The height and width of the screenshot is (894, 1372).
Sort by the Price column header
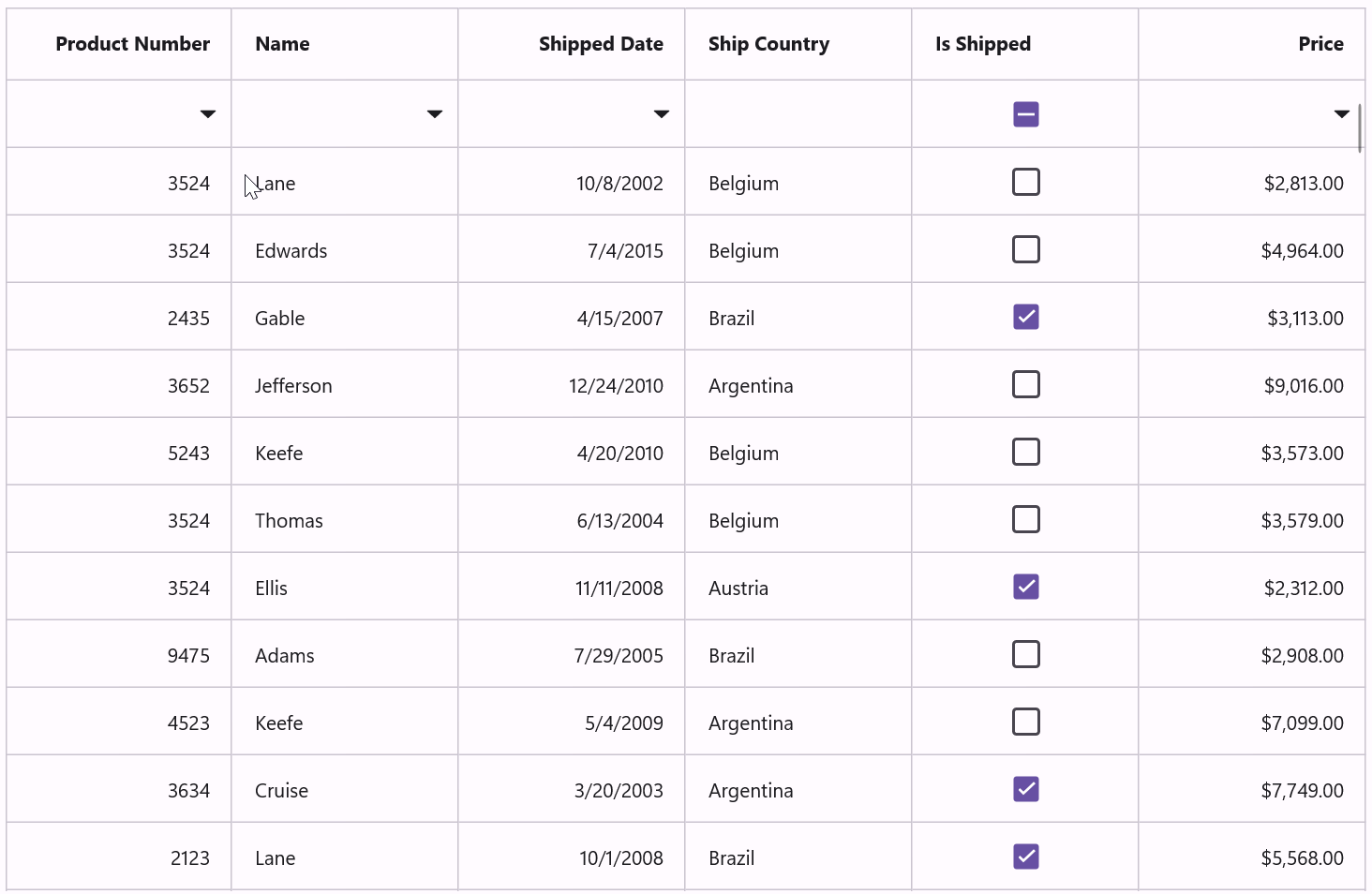pyautogui.click(x=1320, y=43)
